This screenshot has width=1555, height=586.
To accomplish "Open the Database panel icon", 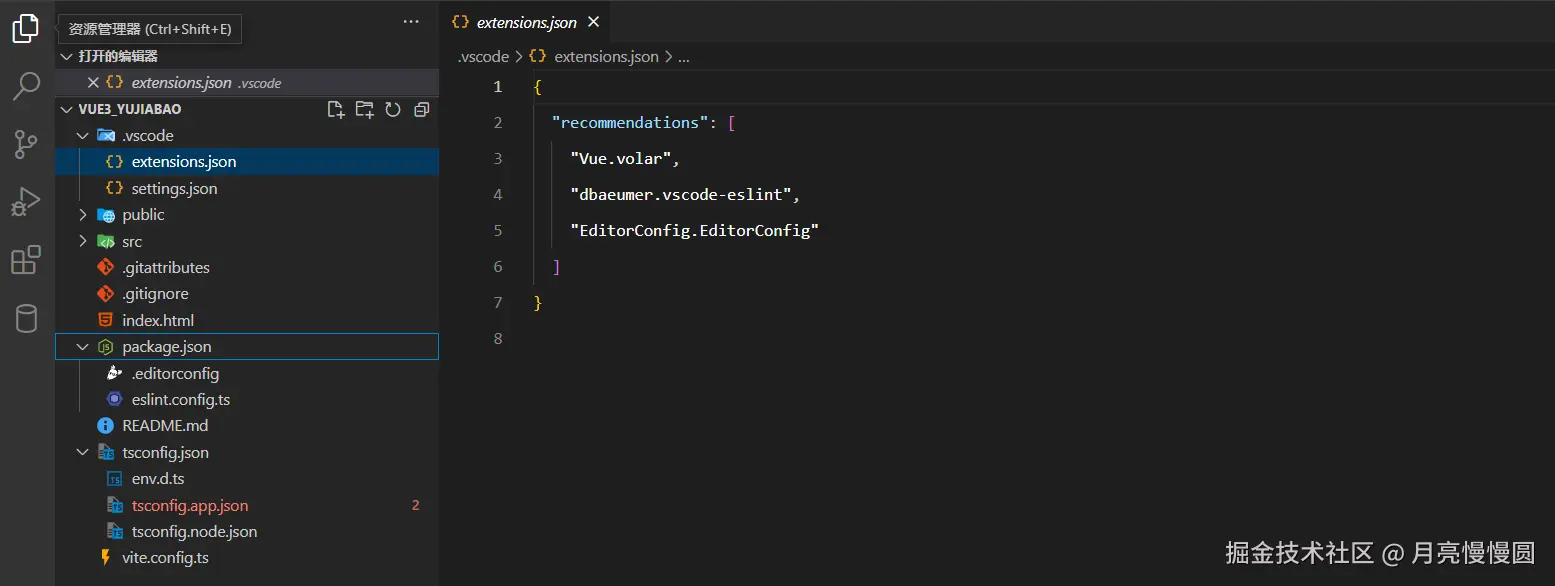I will point(26,319).
